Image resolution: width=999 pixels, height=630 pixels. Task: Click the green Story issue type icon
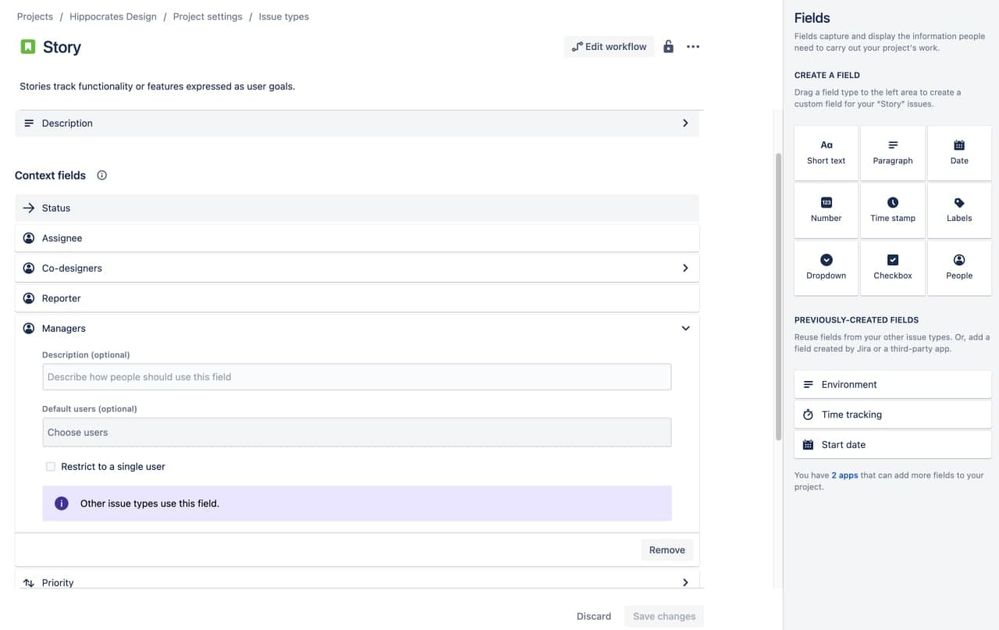[27, 47]
